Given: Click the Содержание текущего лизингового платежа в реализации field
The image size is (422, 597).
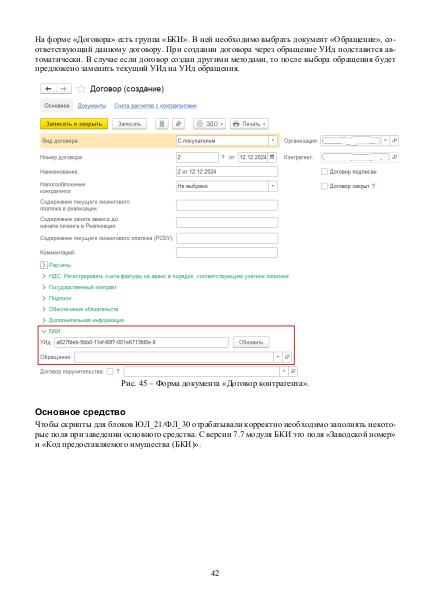Looking at the screenshot, I should [x=227, y=205].
